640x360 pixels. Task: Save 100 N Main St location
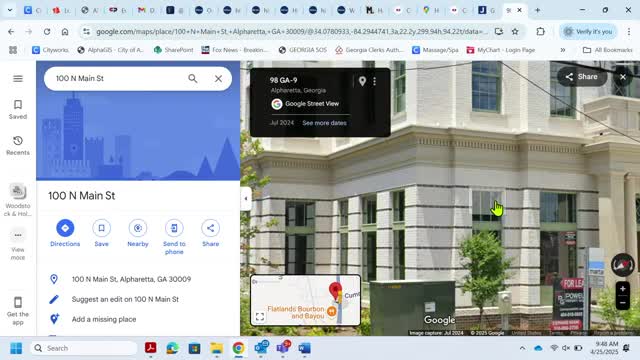[x=101, y=228]
